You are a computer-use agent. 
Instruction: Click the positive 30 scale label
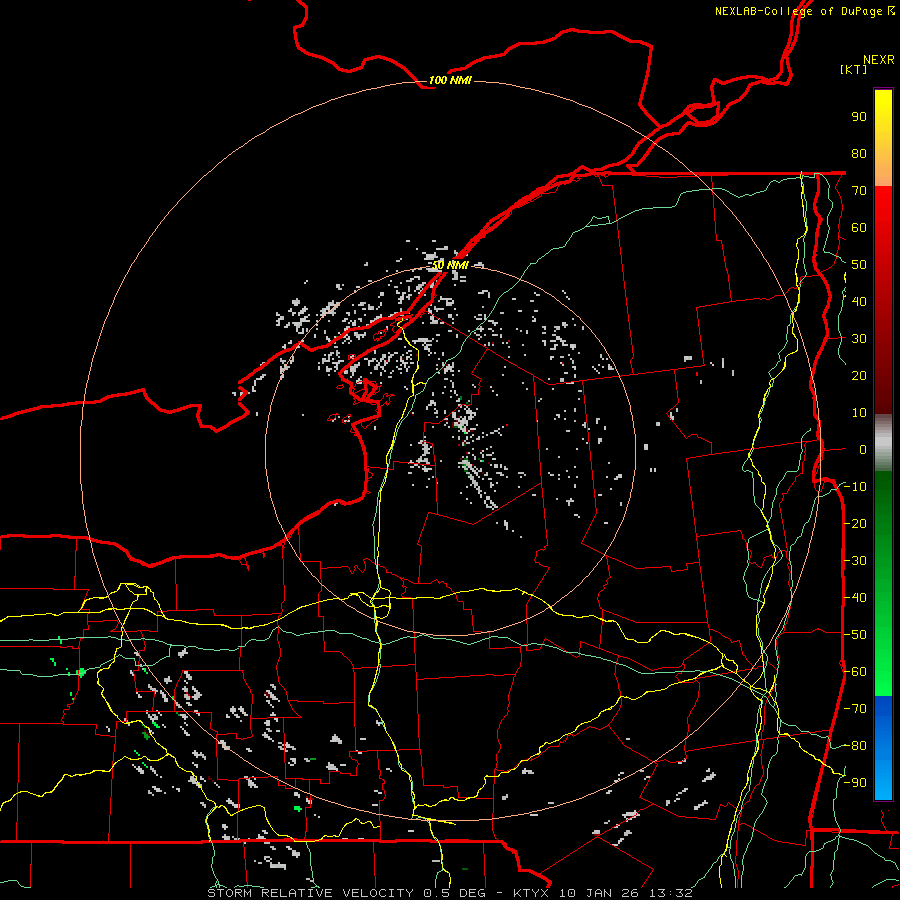pyautogui.click(x=859, y=339)
